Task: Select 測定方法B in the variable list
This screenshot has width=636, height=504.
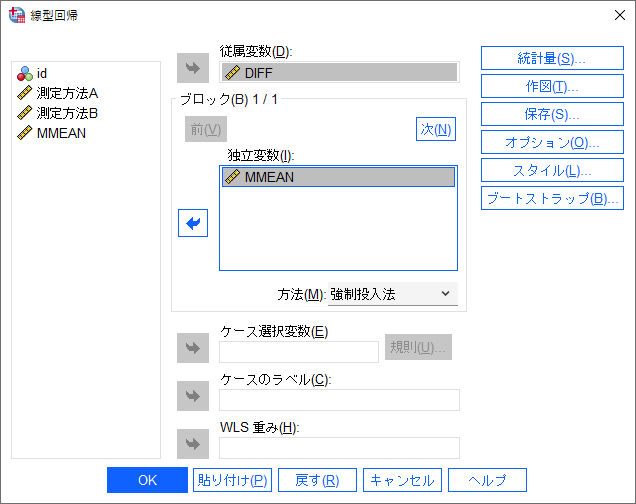Action: pos(66,113)
